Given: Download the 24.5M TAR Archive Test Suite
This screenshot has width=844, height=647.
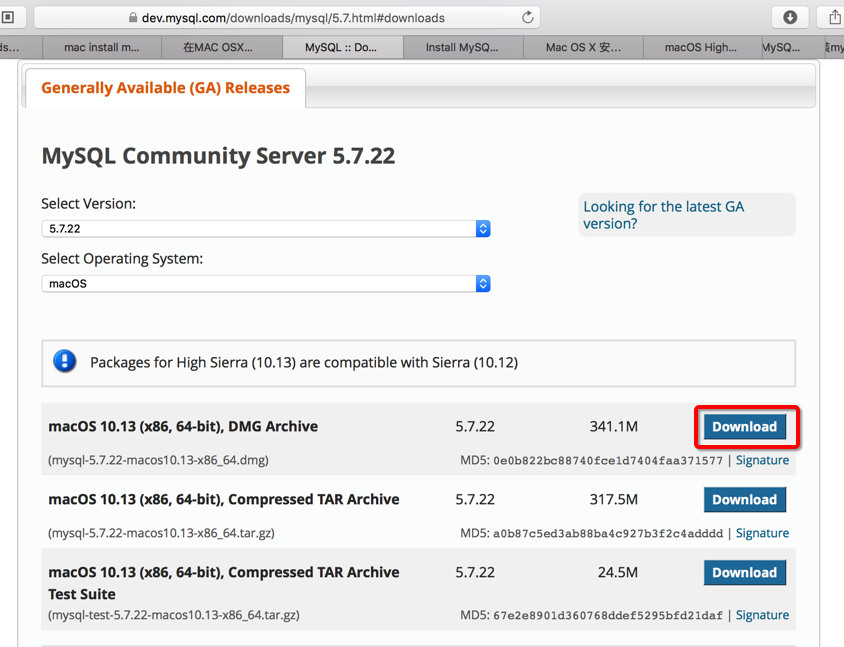Looking at the screenshot, I should coord(744,572).
